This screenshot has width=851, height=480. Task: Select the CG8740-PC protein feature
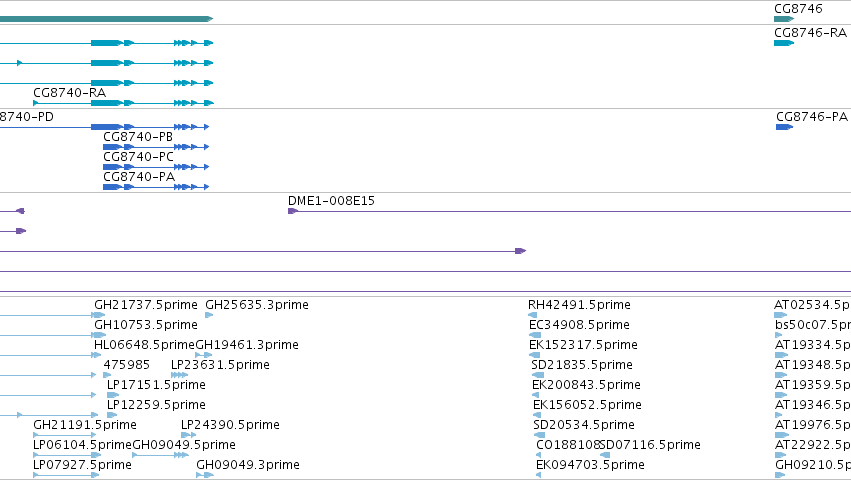(156, 167)
